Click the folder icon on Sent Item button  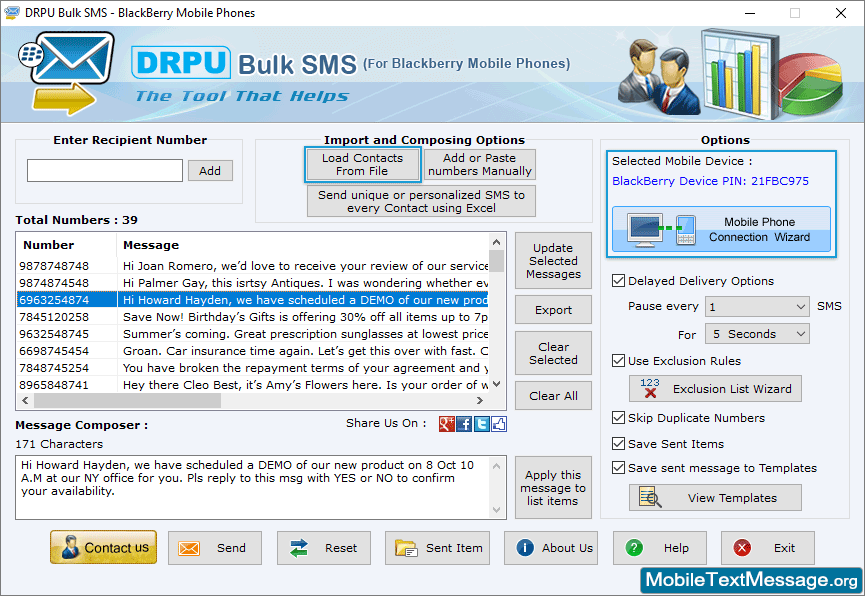(x=406, y=548)
